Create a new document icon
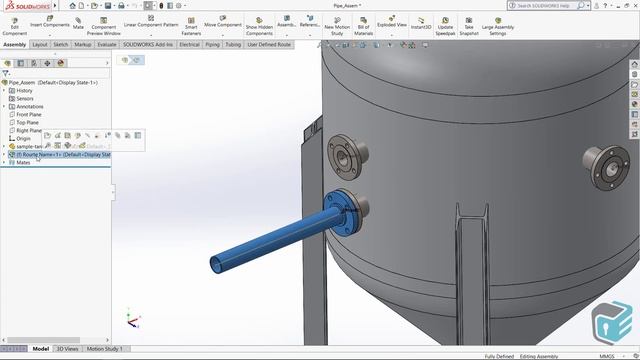Image resolution: width=640 pixels, height=360 pixels. pos(82,6)
